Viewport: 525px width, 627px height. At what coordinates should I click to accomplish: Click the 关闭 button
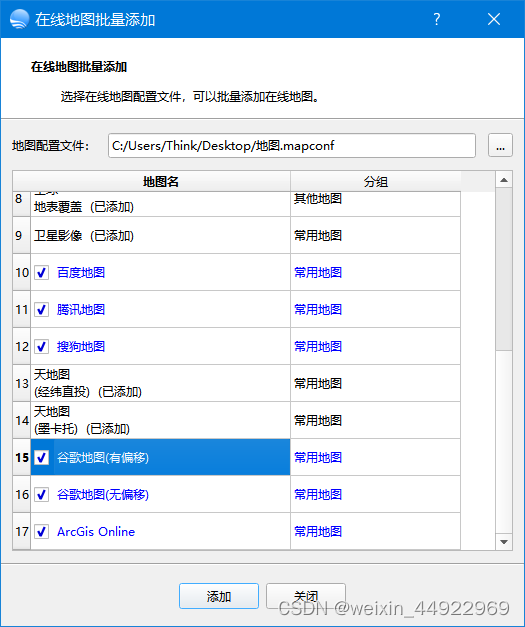(x=306, y=596)
